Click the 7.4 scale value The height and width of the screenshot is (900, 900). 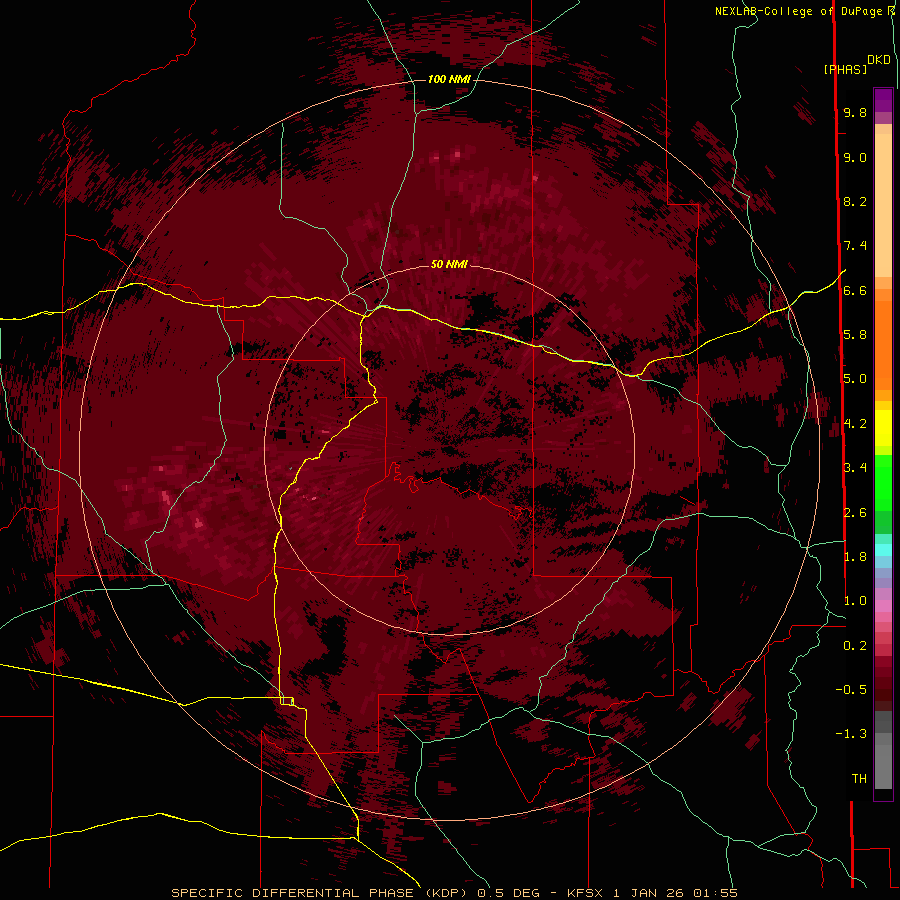(855, 246)
